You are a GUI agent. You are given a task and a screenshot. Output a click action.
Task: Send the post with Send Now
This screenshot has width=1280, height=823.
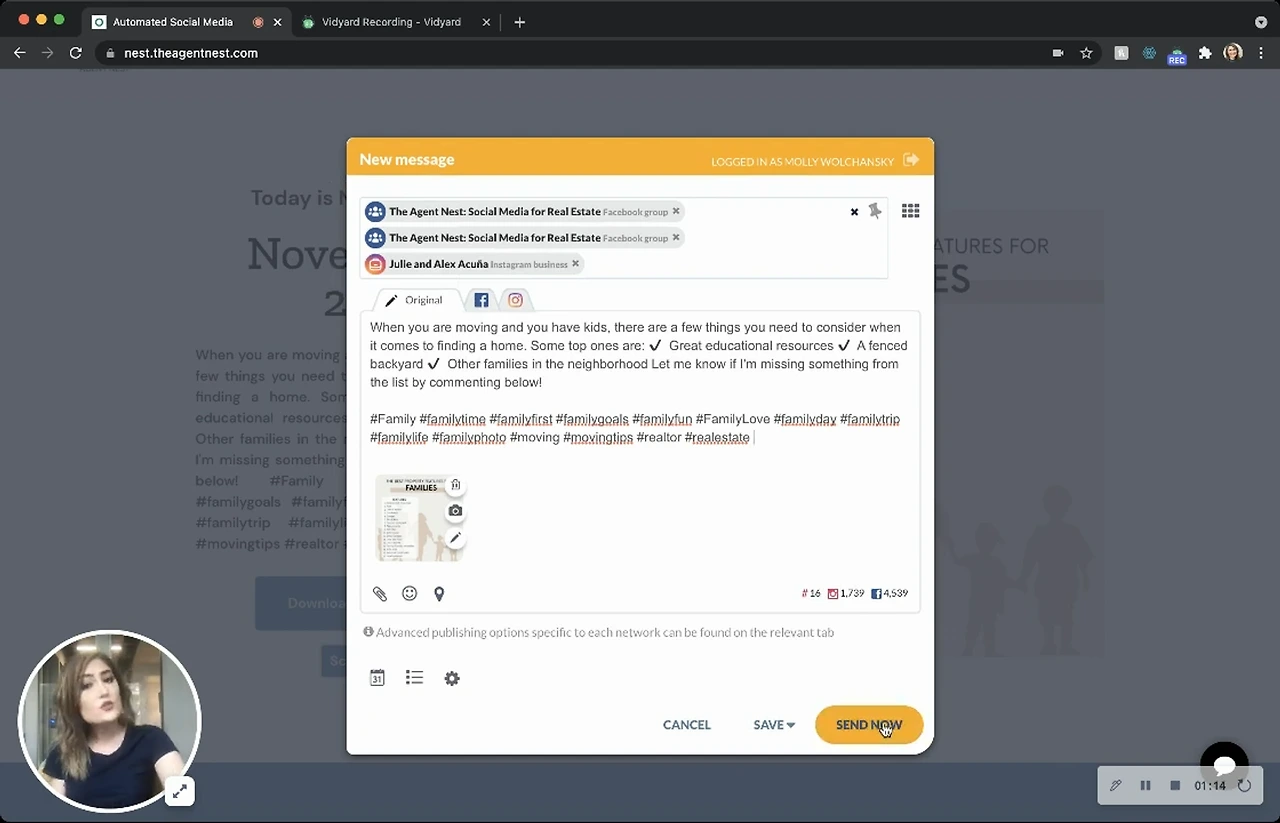coord(869,725)
